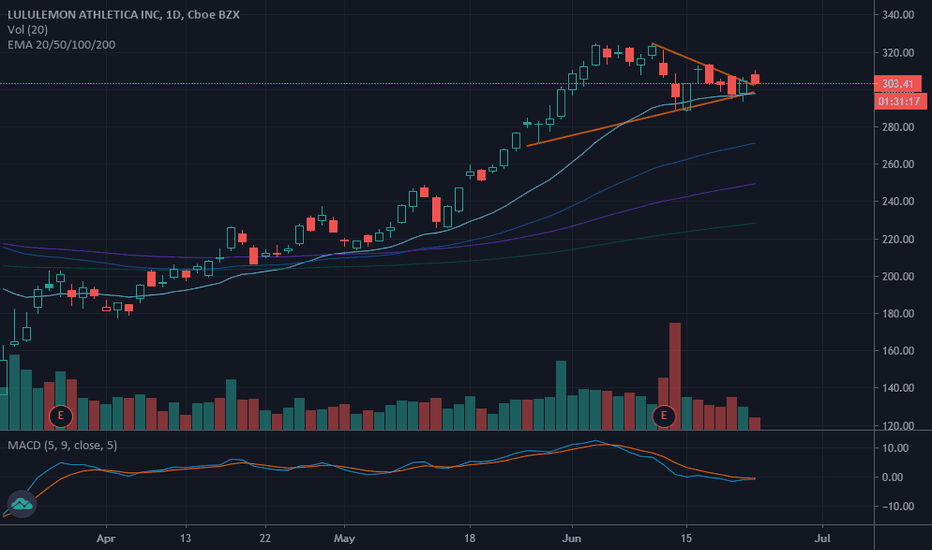Click the 303.41 current price label
932x550 pixels.
tap(898, 84)
